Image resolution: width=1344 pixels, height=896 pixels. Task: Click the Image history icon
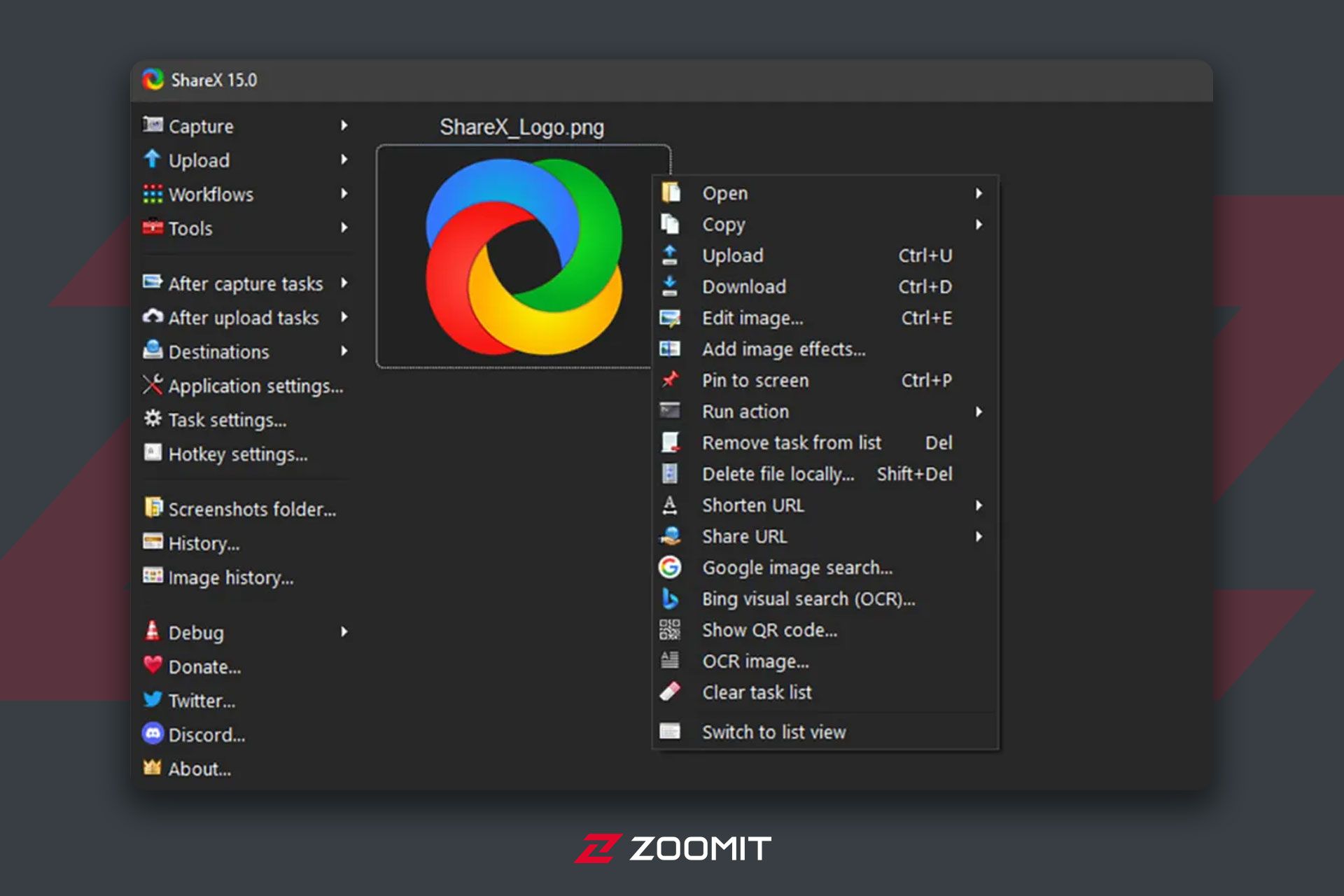point(153,575)
